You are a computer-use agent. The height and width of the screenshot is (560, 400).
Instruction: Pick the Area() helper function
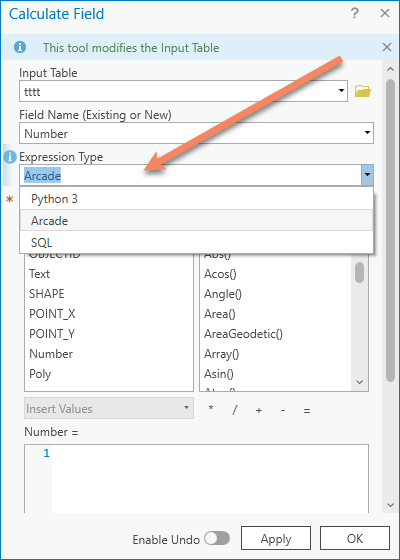220,314
